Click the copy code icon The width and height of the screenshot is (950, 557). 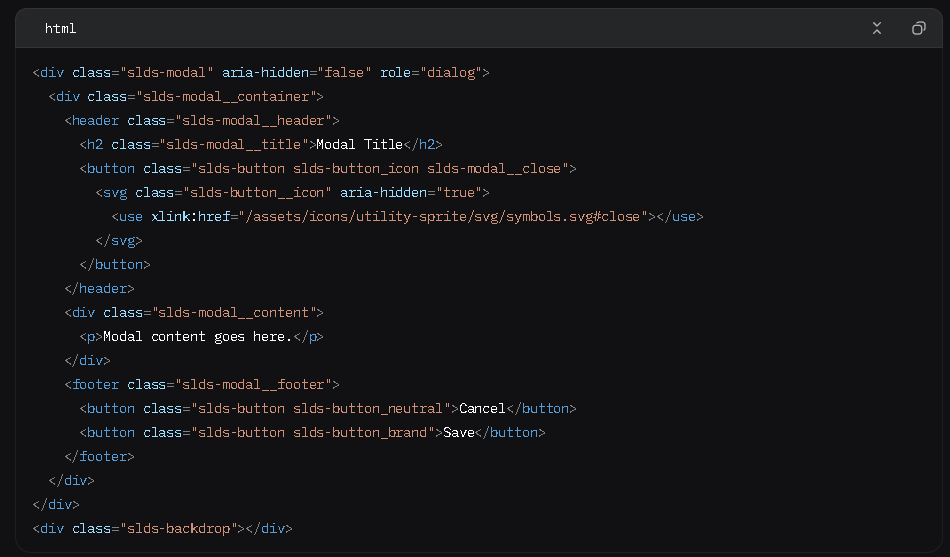pos(918,28)
